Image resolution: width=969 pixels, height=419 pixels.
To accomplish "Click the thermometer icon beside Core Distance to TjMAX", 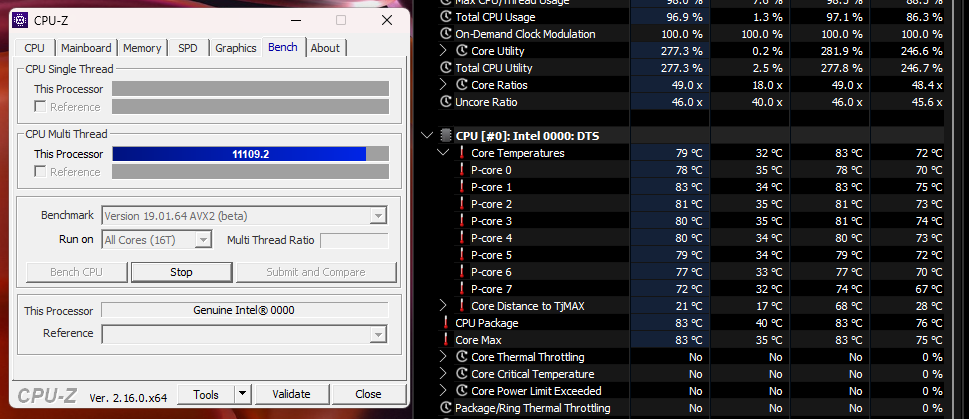I will [x=462, y=305].
